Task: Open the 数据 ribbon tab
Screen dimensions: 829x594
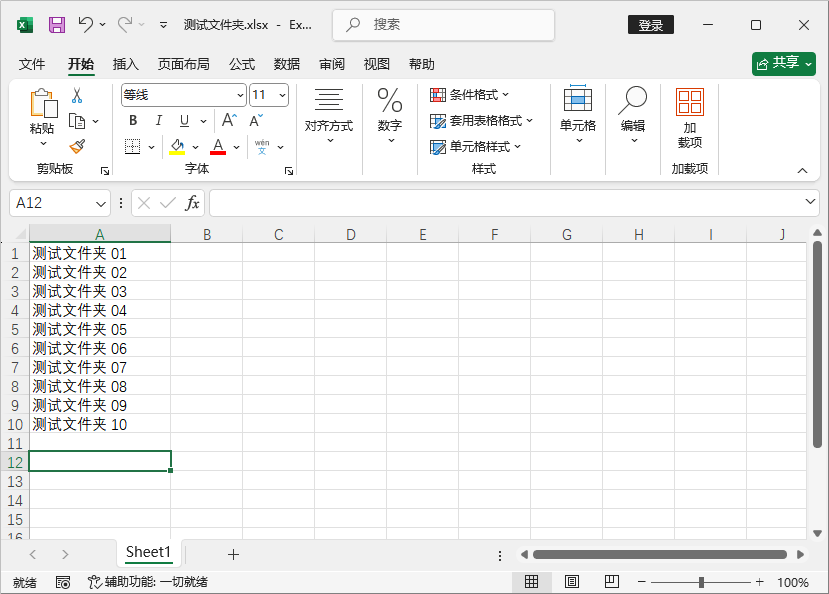Action: pos(286,64)
